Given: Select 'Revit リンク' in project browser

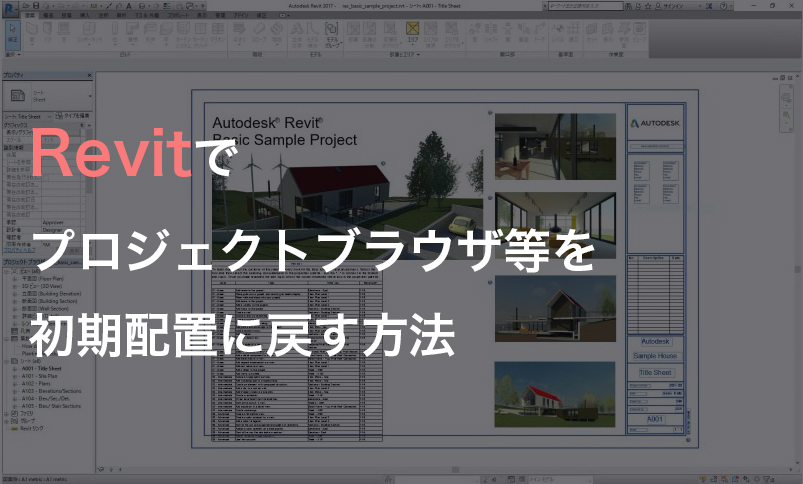Looking at the screenshot, I should tap(32, 428).
